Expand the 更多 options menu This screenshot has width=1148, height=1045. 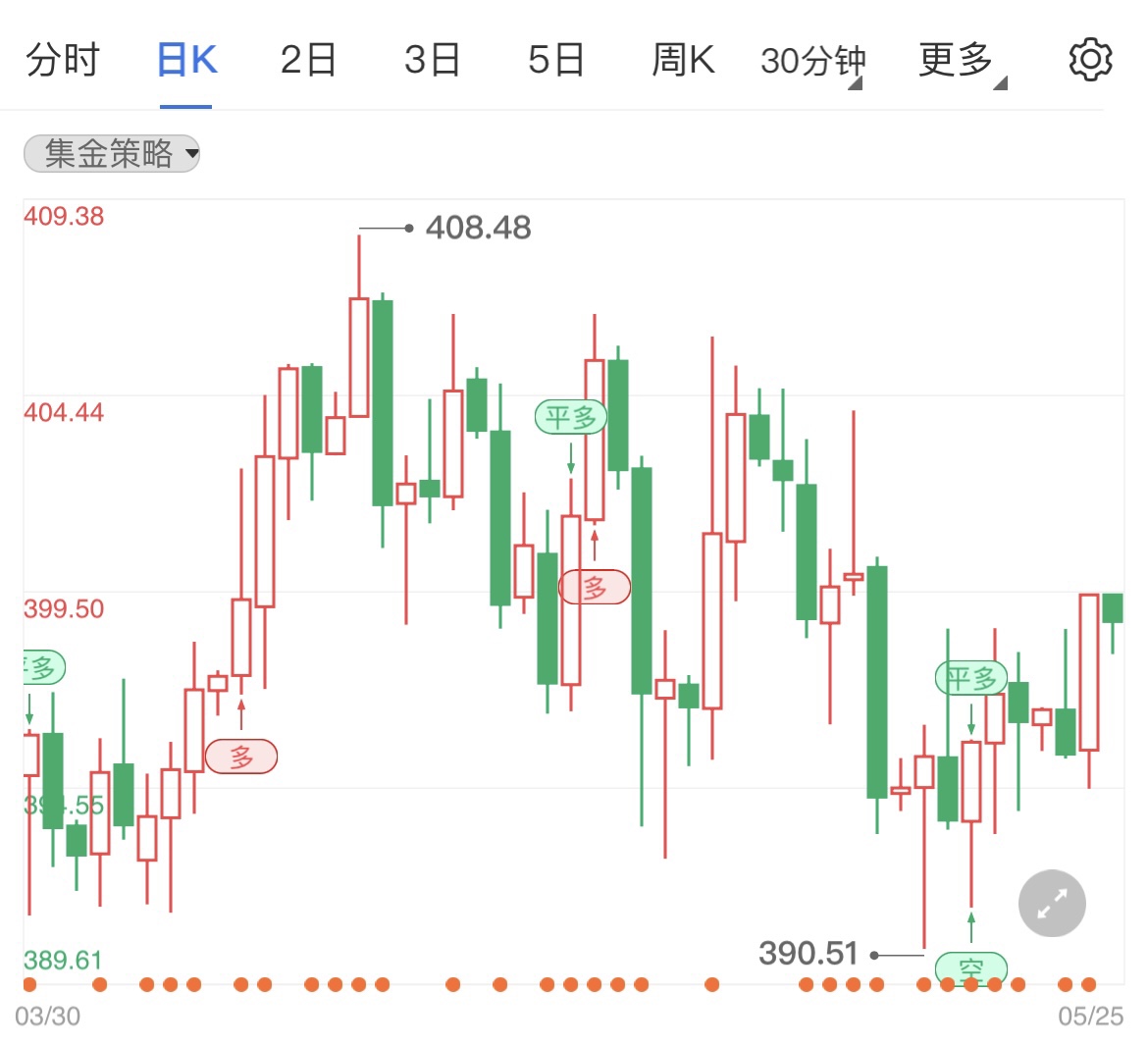coord(954,59)
